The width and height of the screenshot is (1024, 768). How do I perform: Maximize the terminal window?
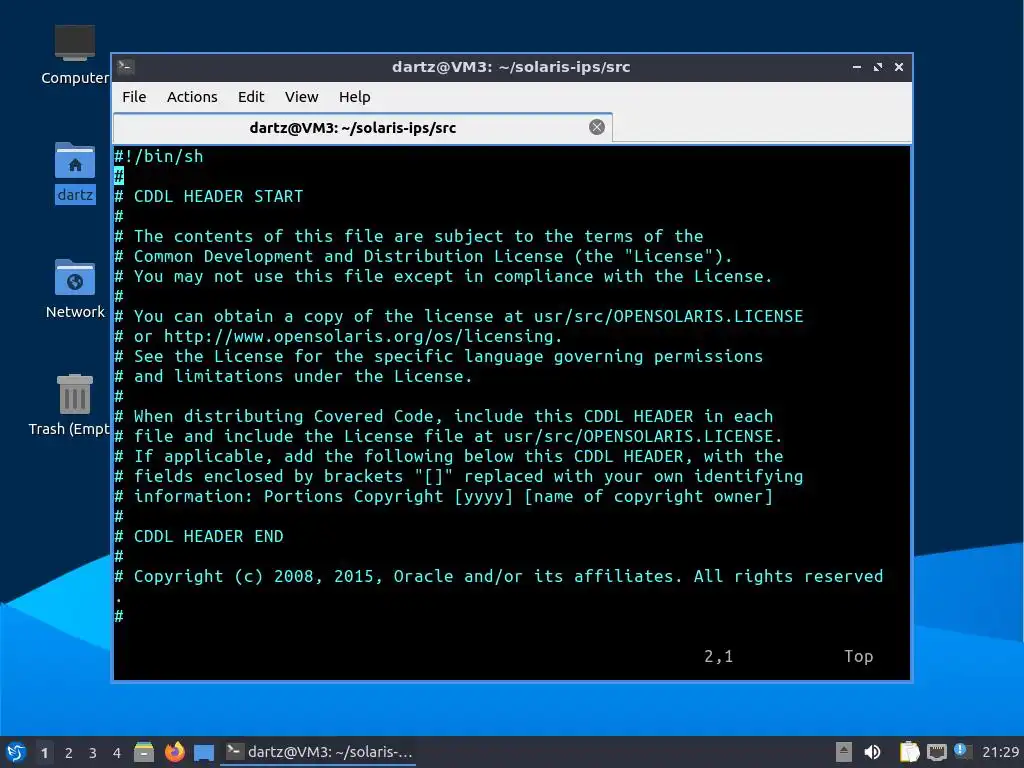[x=878, y=67]
